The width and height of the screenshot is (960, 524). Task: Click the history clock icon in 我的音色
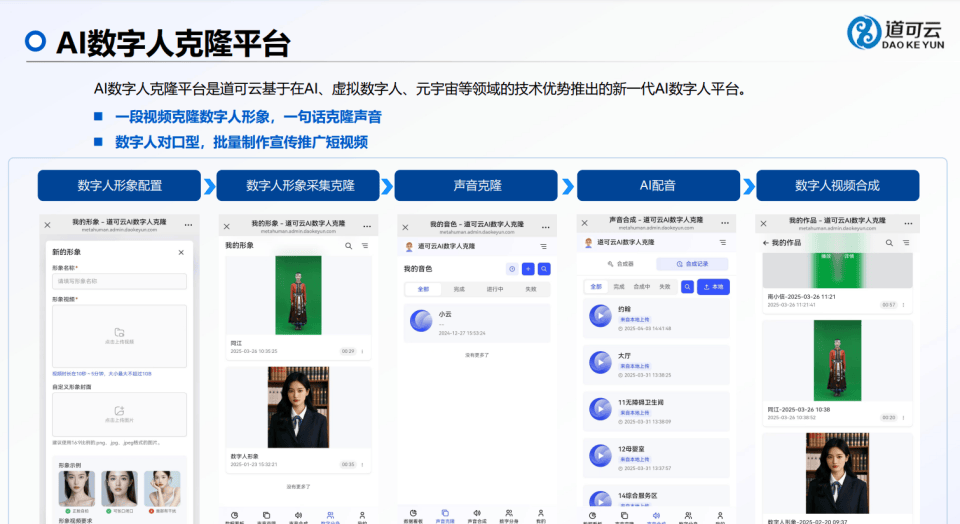click(x=512, y=269)
